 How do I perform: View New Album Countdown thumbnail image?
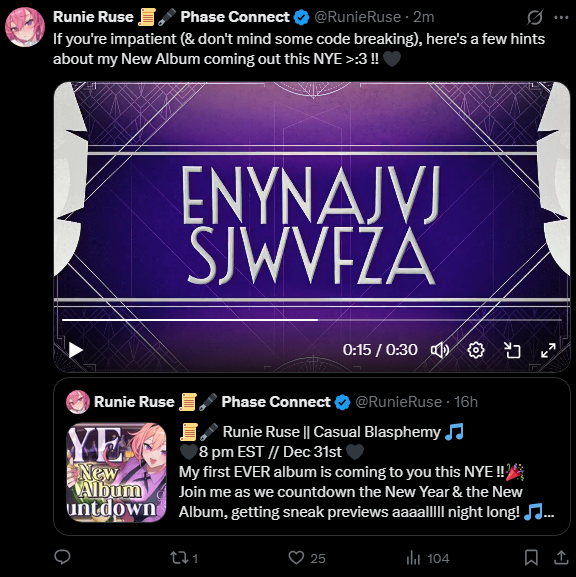[116, 472]
